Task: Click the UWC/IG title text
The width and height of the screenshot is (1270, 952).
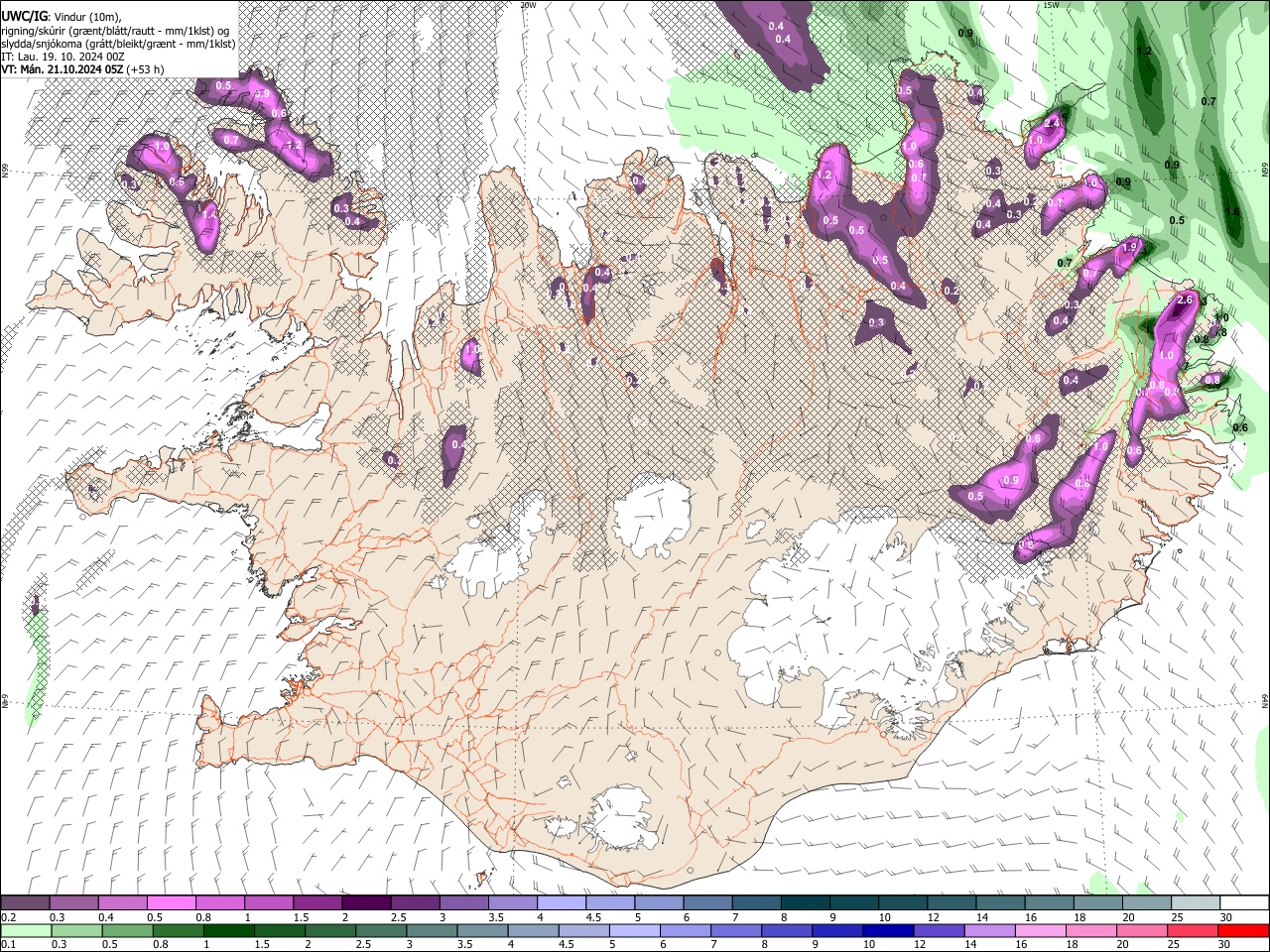Action: (x=23, y=16)
